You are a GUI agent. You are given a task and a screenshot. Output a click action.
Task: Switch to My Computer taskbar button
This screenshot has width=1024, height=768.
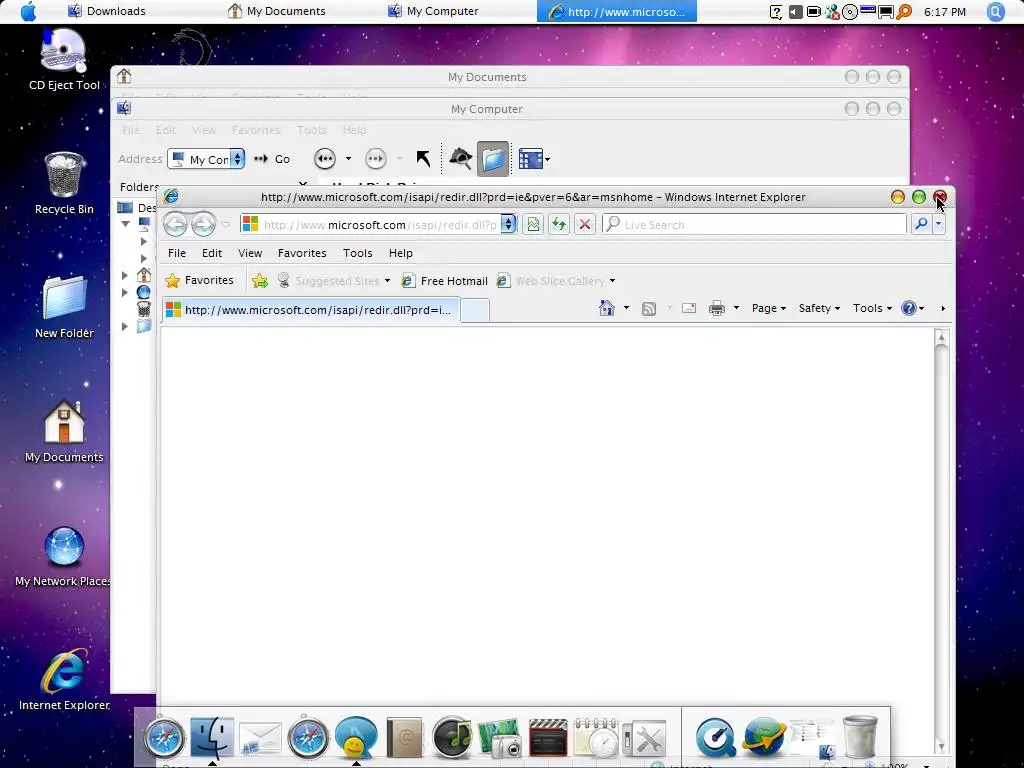(433, 11)
